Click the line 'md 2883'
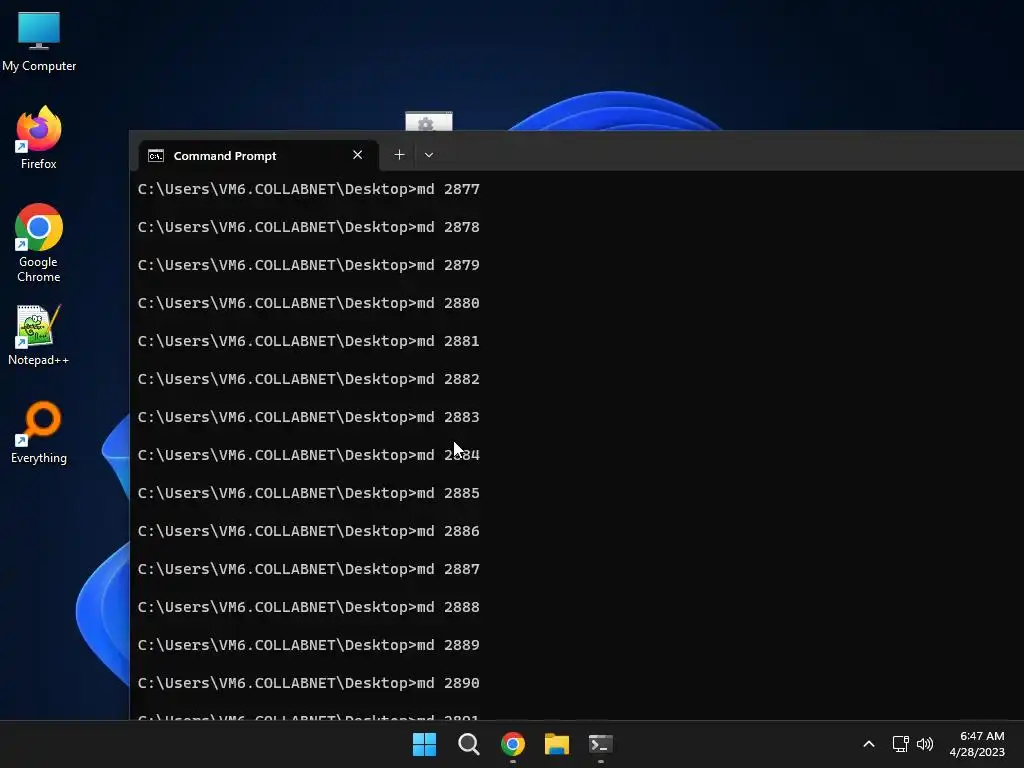 point(308,417)
